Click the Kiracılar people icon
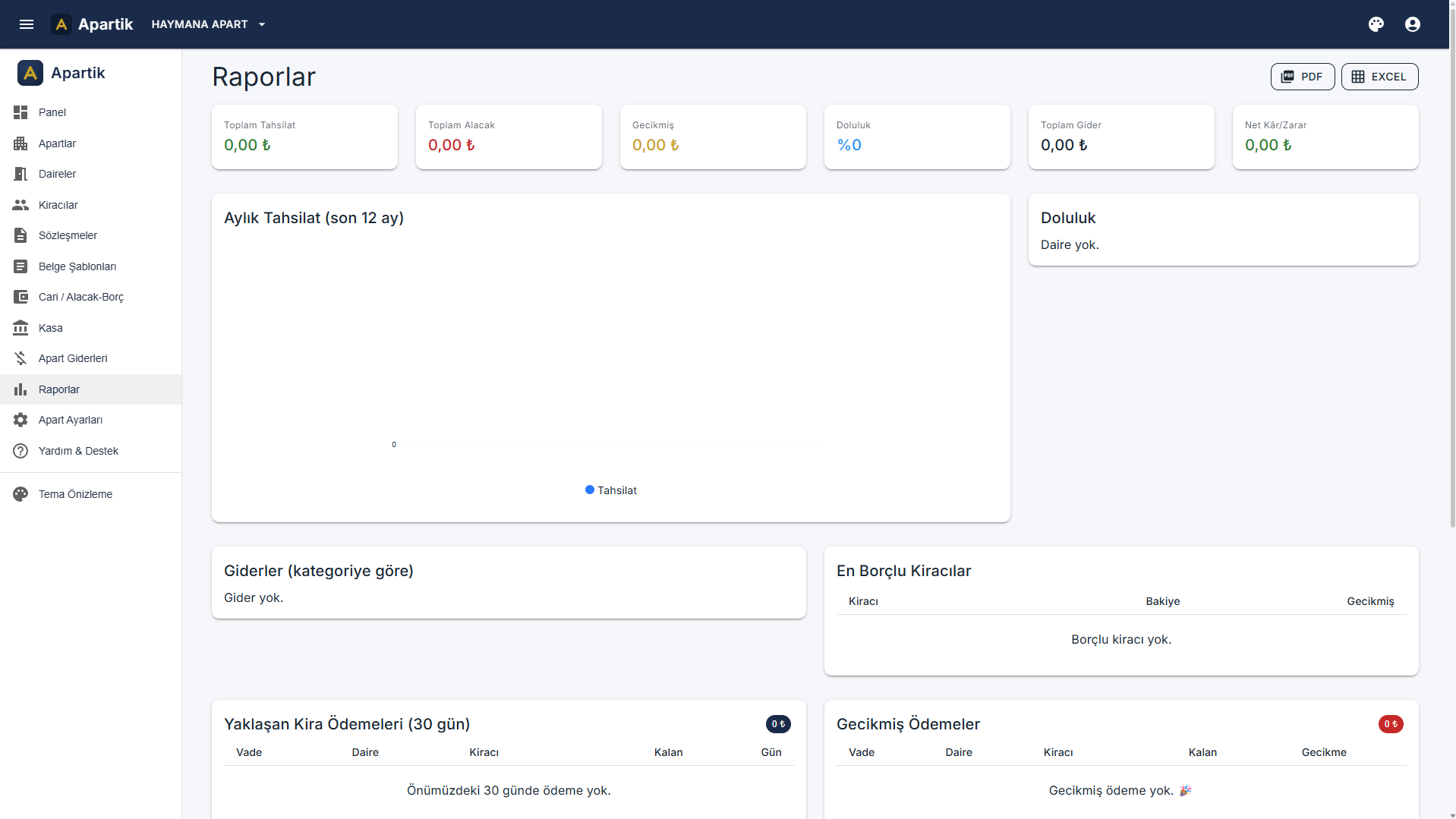 coord(20,205)
